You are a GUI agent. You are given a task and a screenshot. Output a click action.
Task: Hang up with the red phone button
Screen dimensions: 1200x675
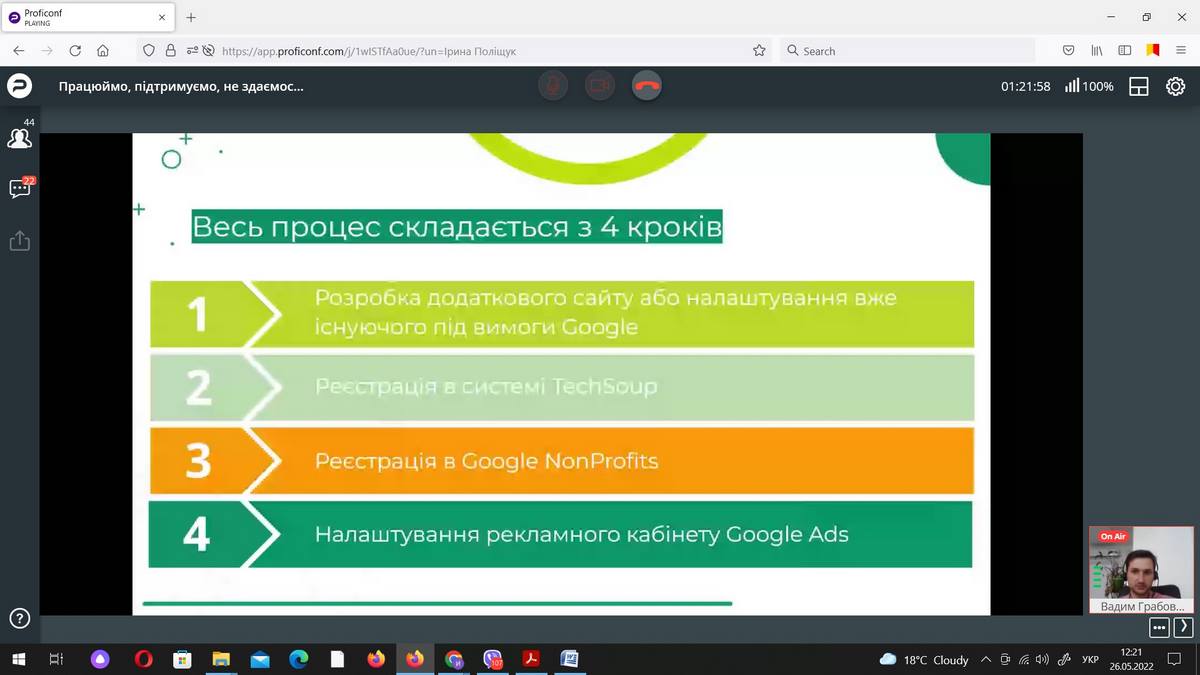(647, 86)
